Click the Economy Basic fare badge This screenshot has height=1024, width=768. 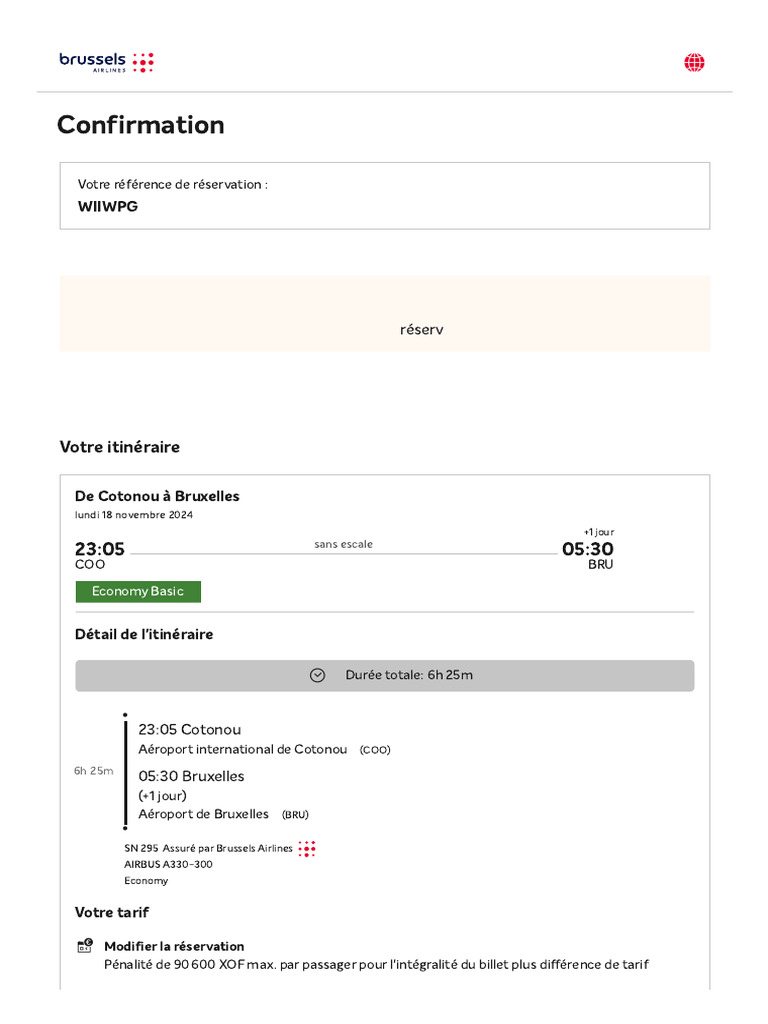138,591
